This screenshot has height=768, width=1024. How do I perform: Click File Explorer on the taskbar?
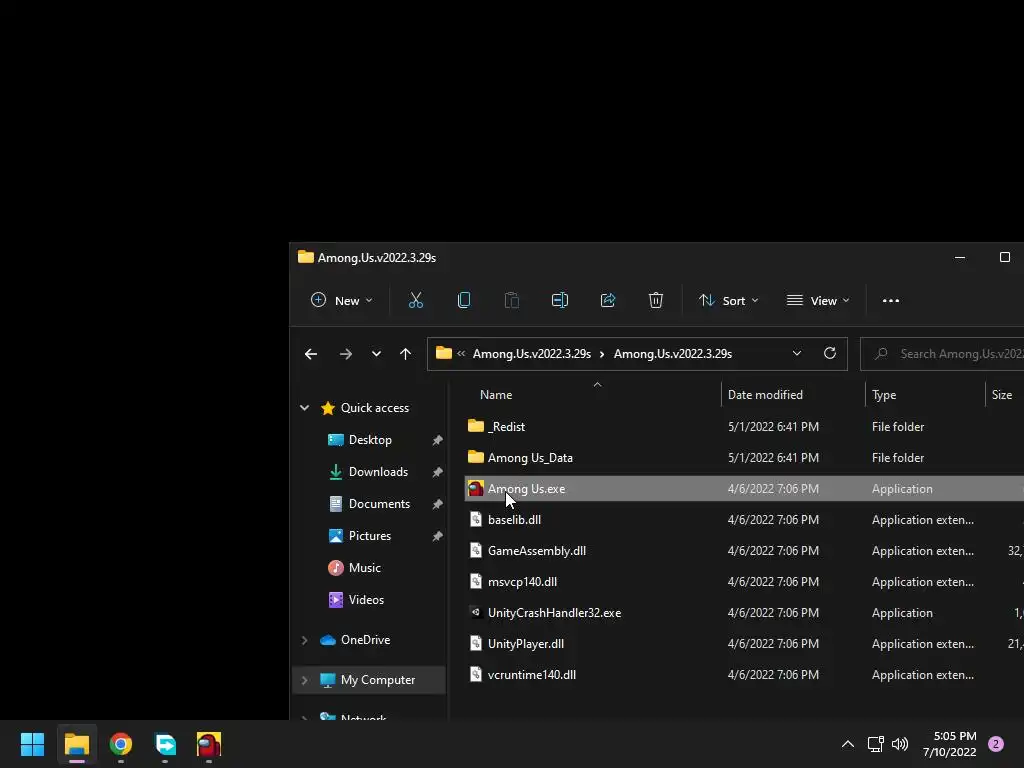[x=76, y=744]
